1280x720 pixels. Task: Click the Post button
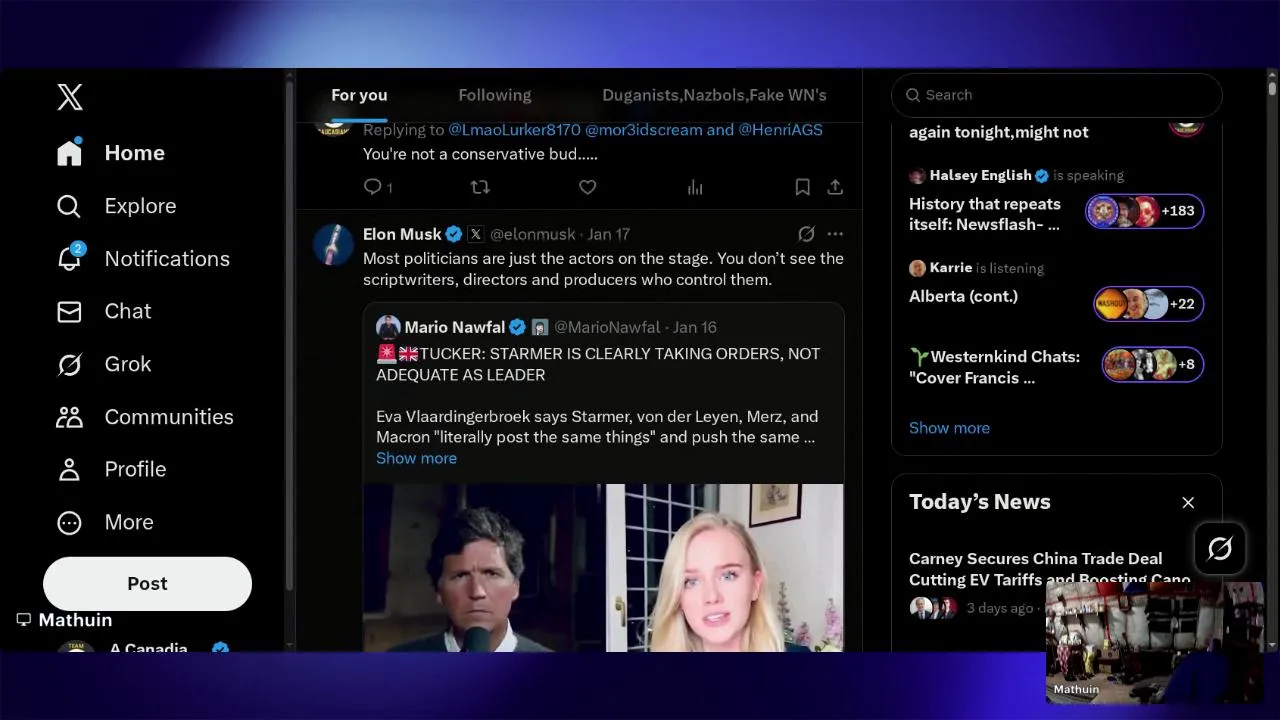[147, 584]
